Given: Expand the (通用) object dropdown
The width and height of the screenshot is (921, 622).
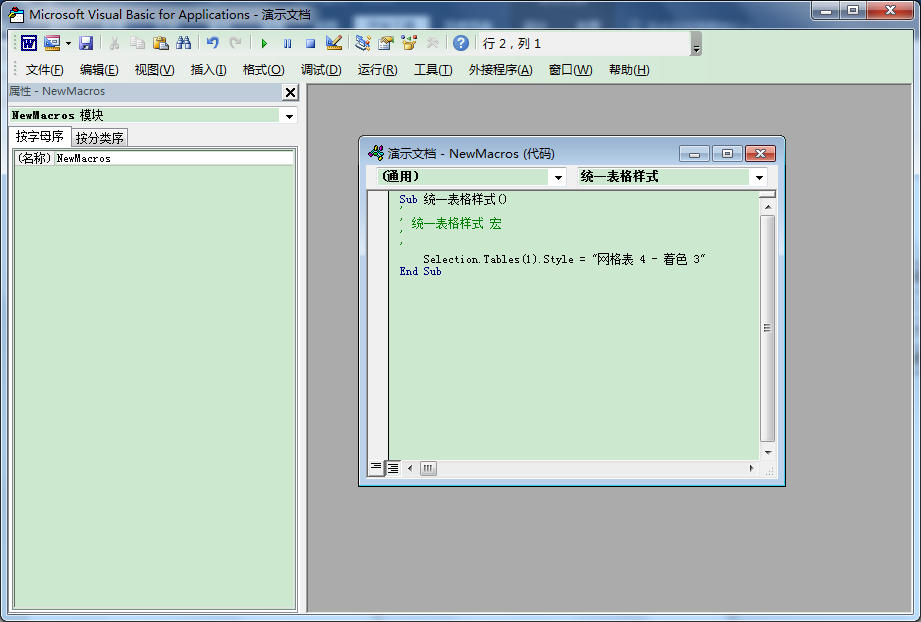Looking at the screenshot, I should (558, 177).
